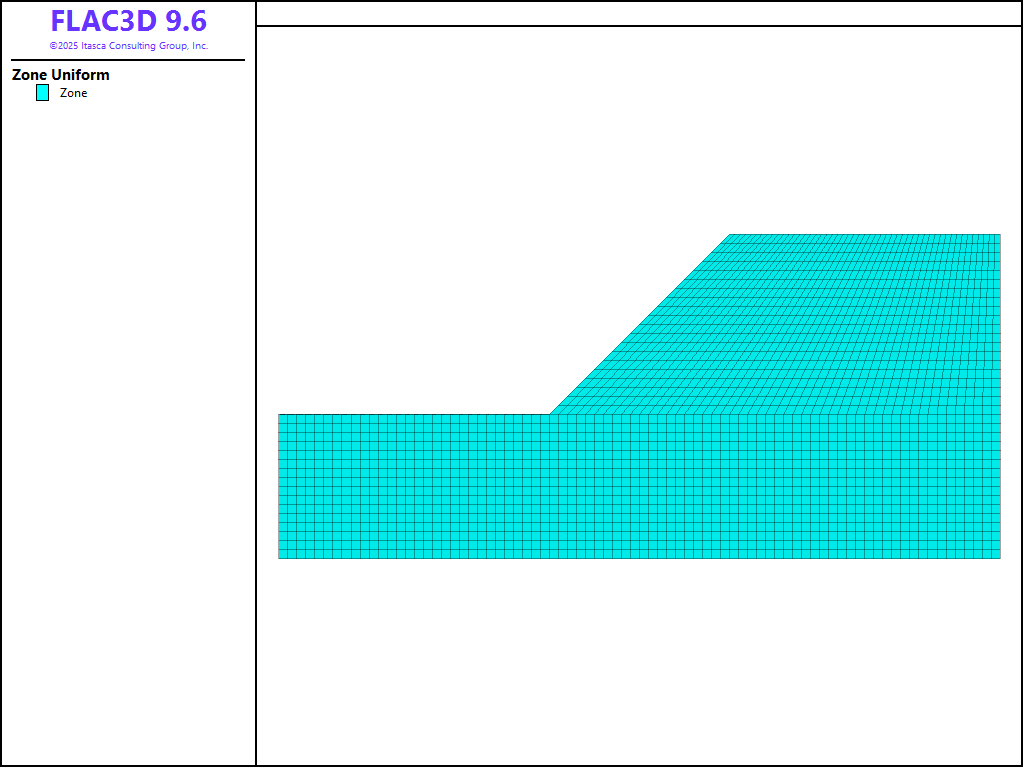Click the empty title bar above the plot
Screen dimensions: 1024x768
(639, 13)
